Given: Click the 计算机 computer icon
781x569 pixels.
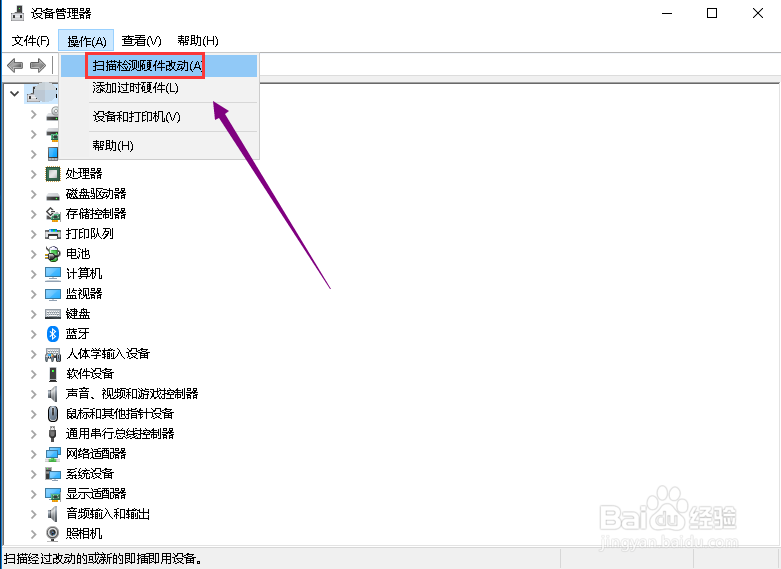Looking at the screenshot, I should coord(53,274).
